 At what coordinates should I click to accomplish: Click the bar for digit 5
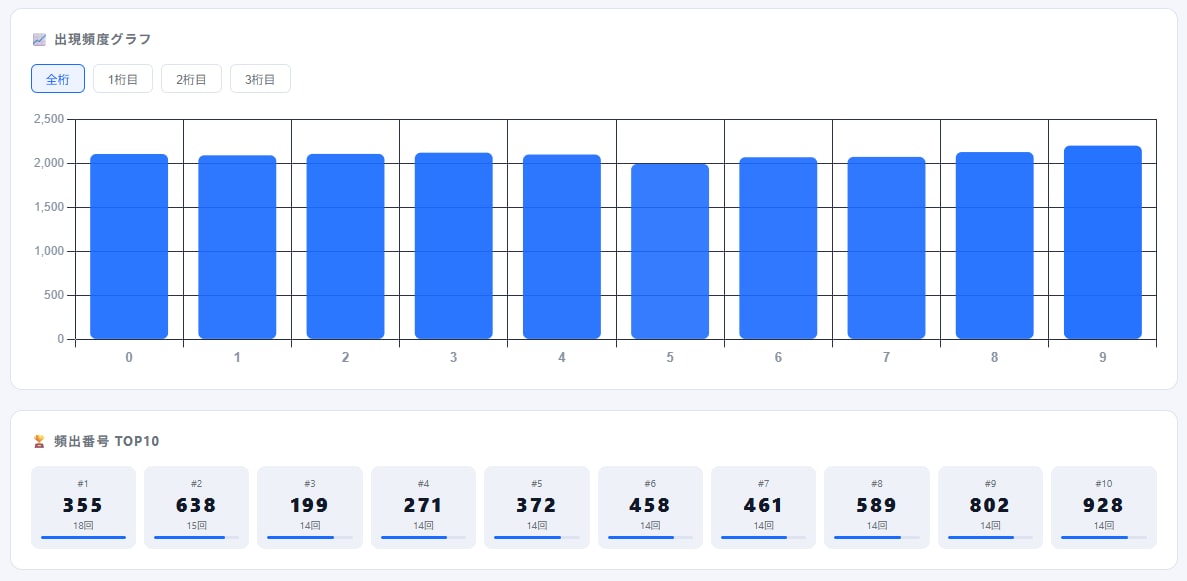[670, 251]
